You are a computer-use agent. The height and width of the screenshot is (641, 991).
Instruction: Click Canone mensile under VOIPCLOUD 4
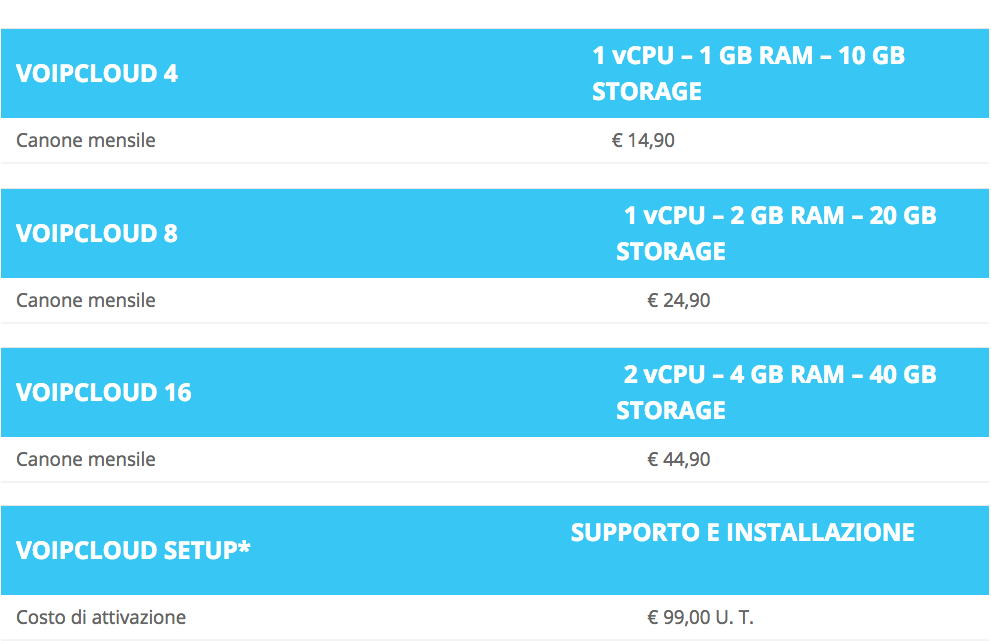point(86,141)
